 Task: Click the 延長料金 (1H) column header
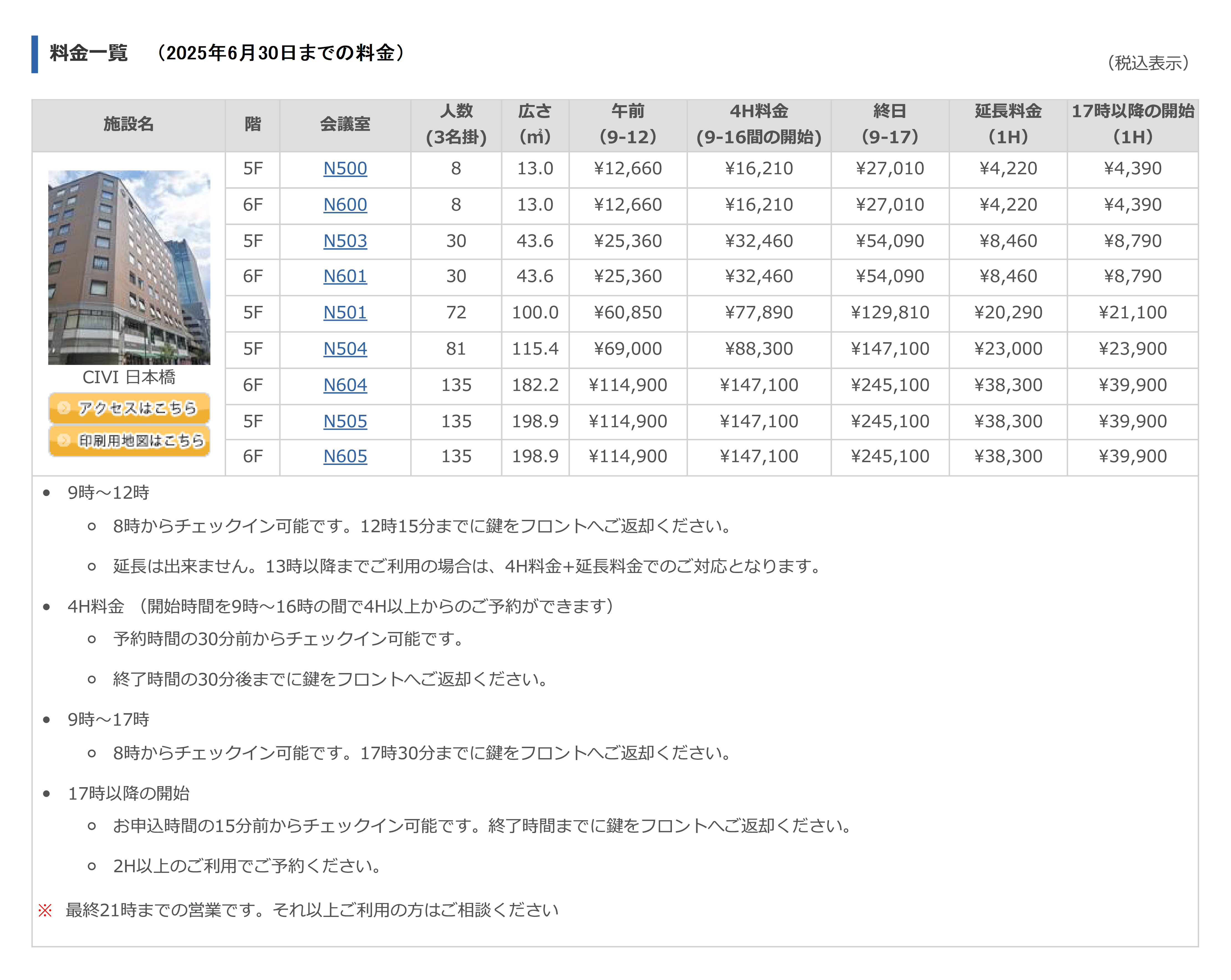point(1008,125)
